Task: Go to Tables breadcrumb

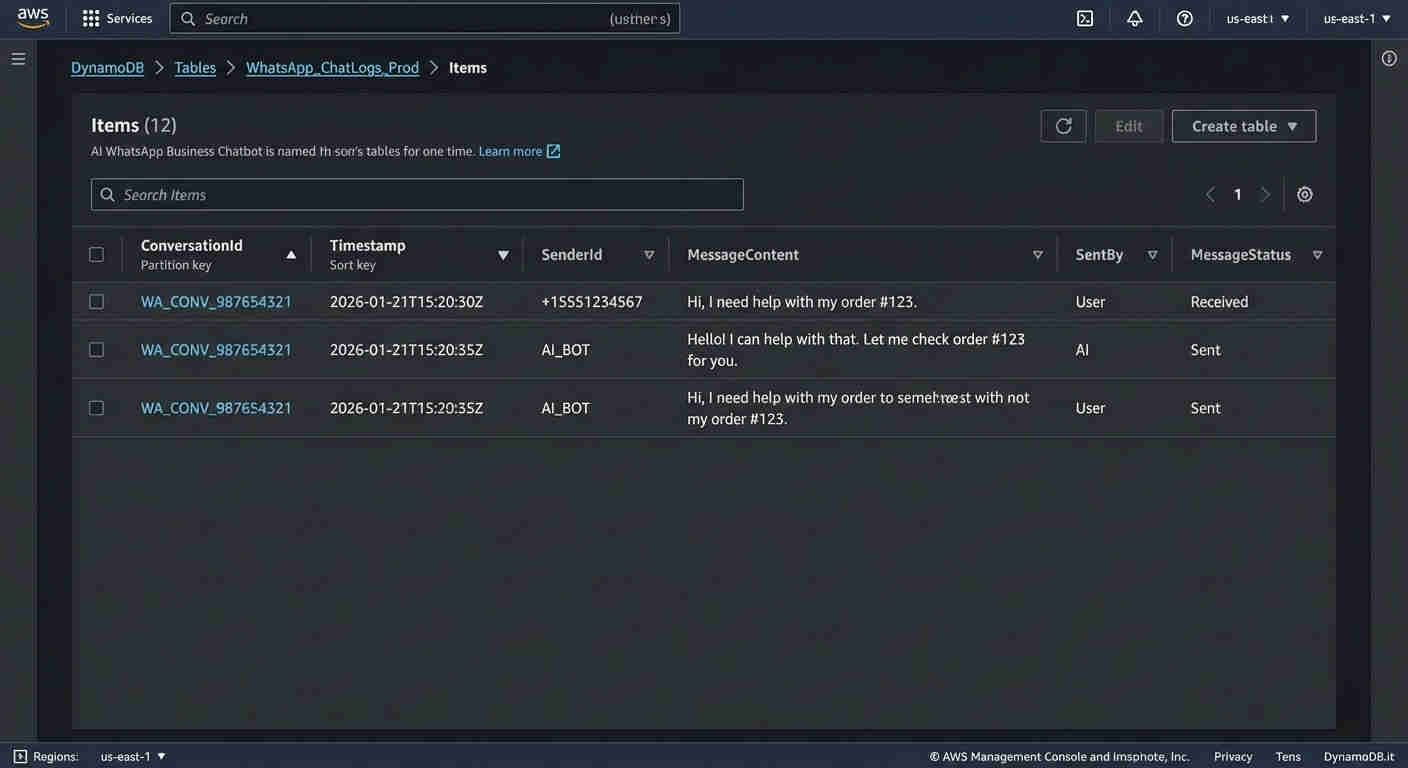Action: 195,68
